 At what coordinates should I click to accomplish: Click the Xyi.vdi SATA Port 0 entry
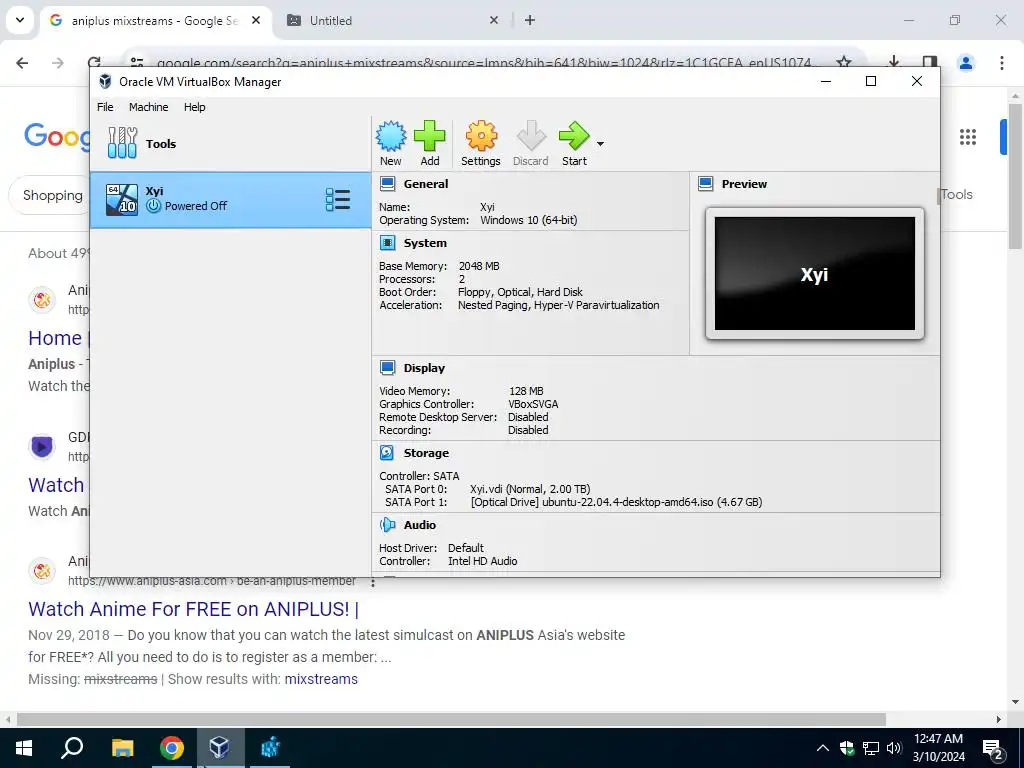tap(530, 489)
